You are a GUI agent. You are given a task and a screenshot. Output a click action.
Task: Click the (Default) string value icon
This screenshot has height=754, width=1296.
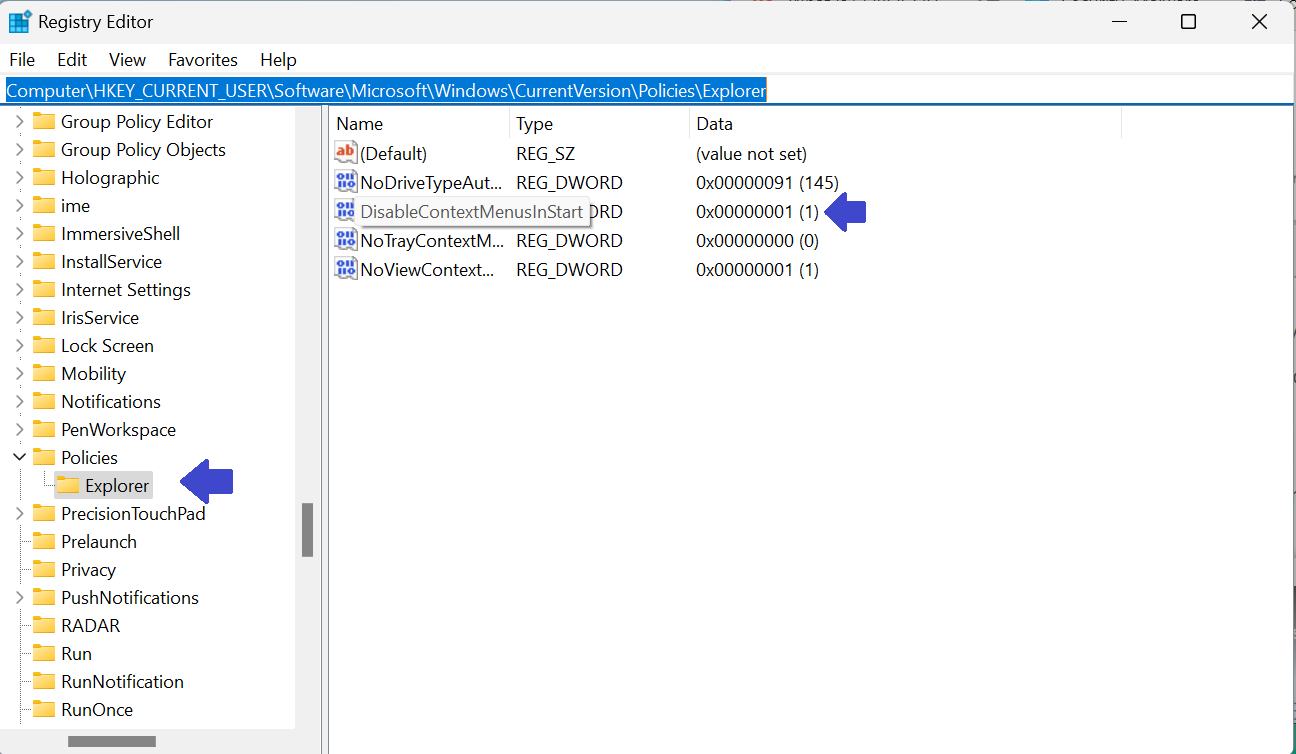coord(346,153)
